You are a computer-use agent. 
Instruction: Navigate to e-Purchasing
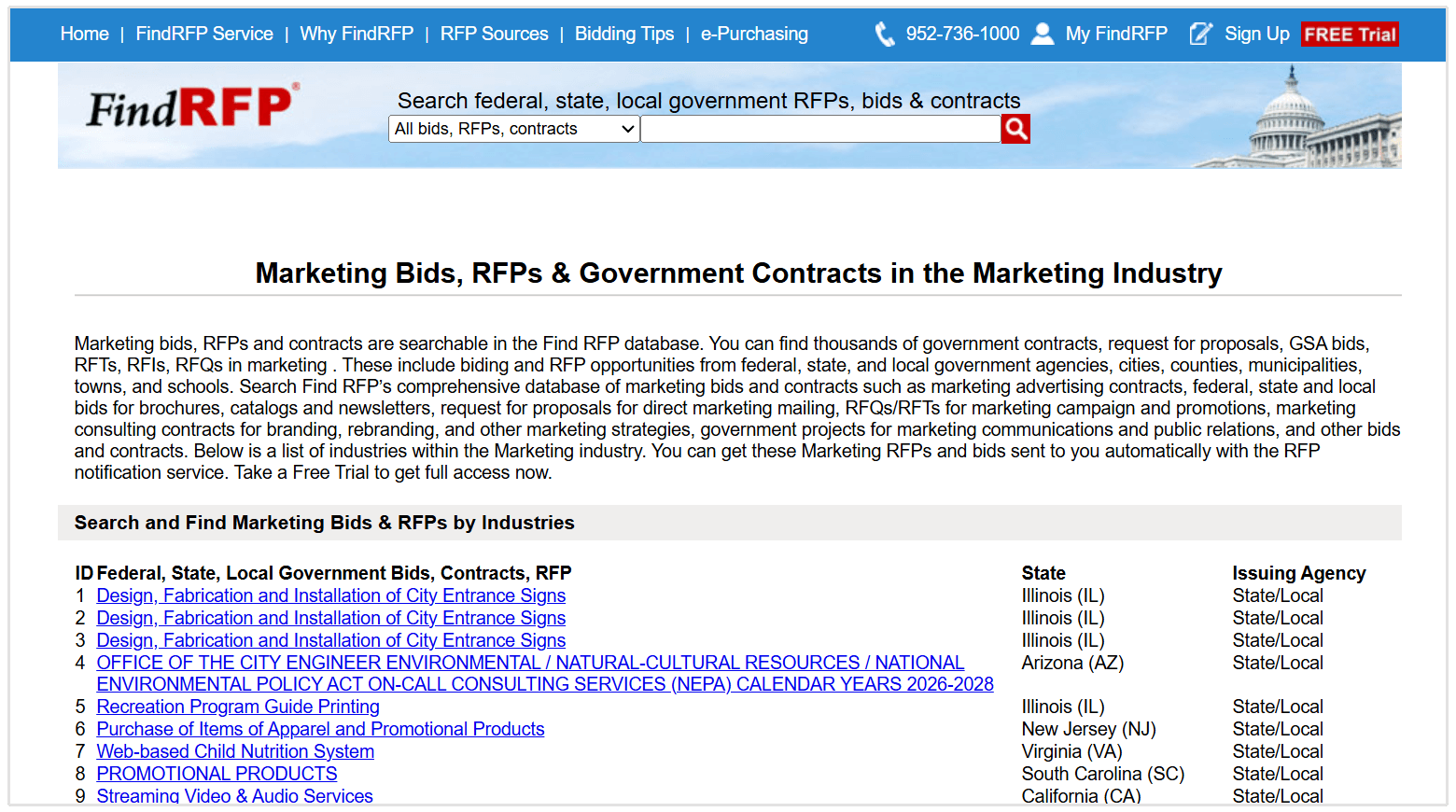click(754, 34)
